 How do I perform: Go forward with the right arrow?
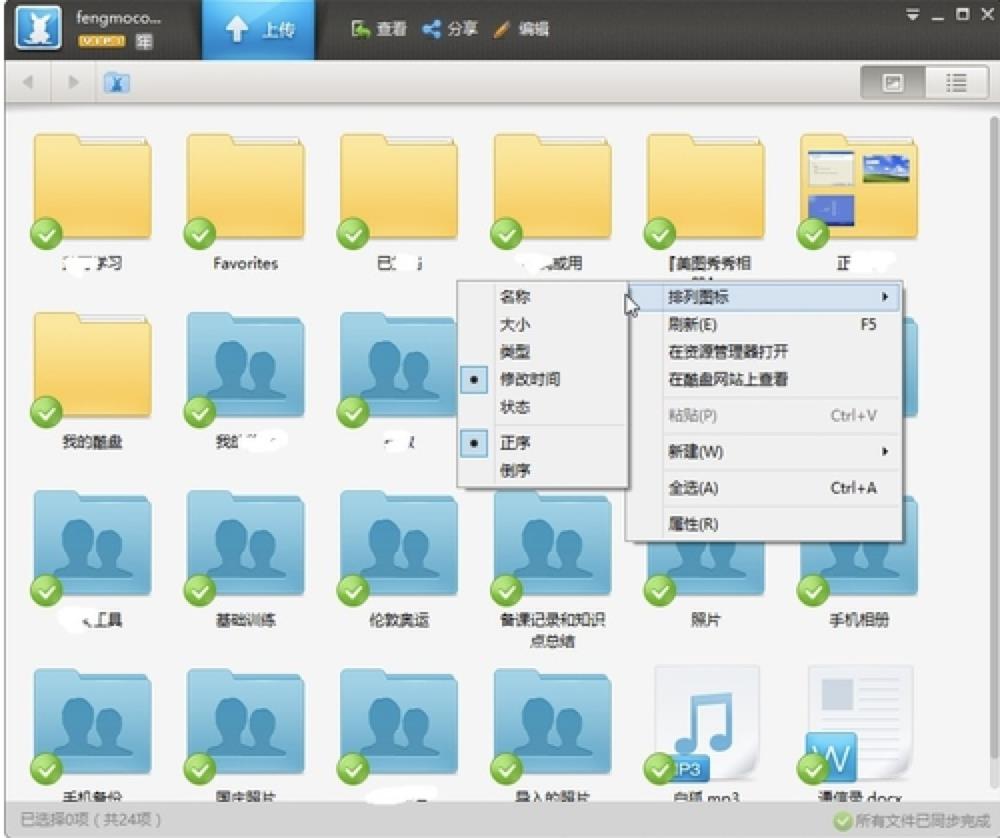[73, 82]
